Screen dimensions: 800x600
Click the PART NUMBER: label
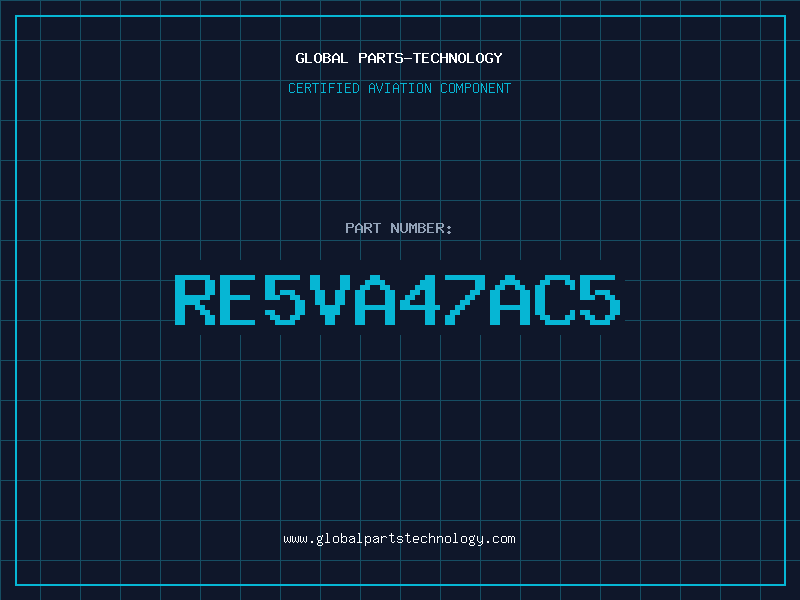399,228
